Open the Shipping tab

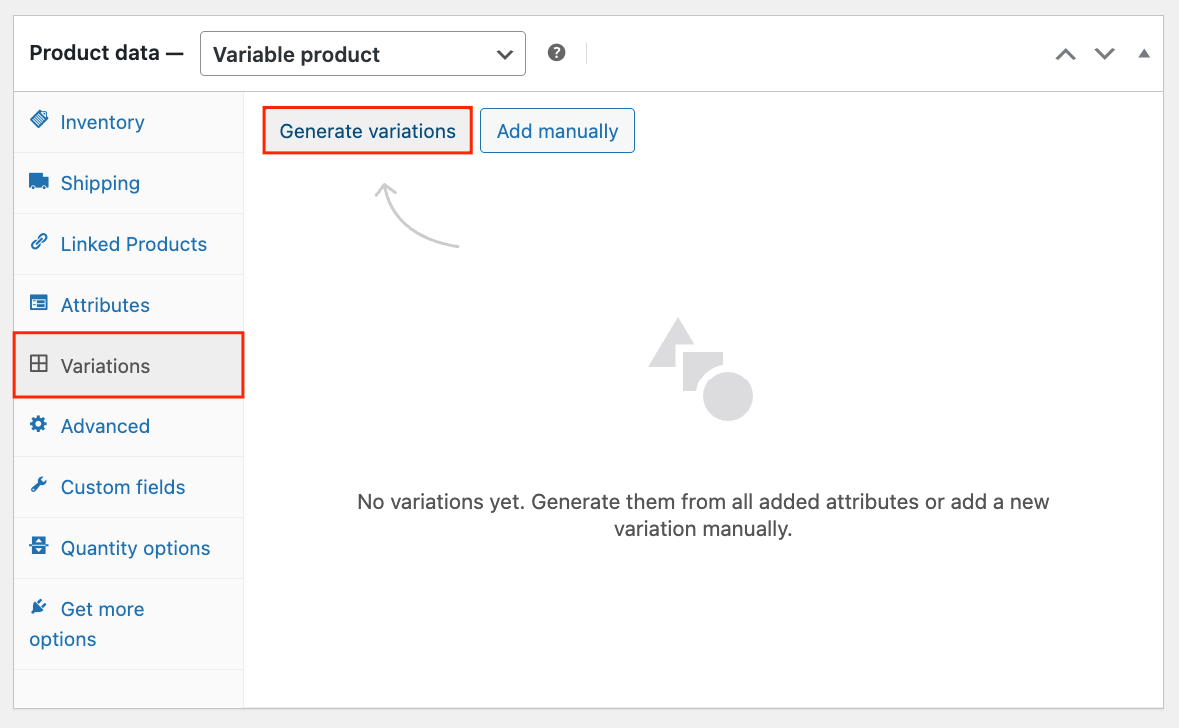(129, 184)
